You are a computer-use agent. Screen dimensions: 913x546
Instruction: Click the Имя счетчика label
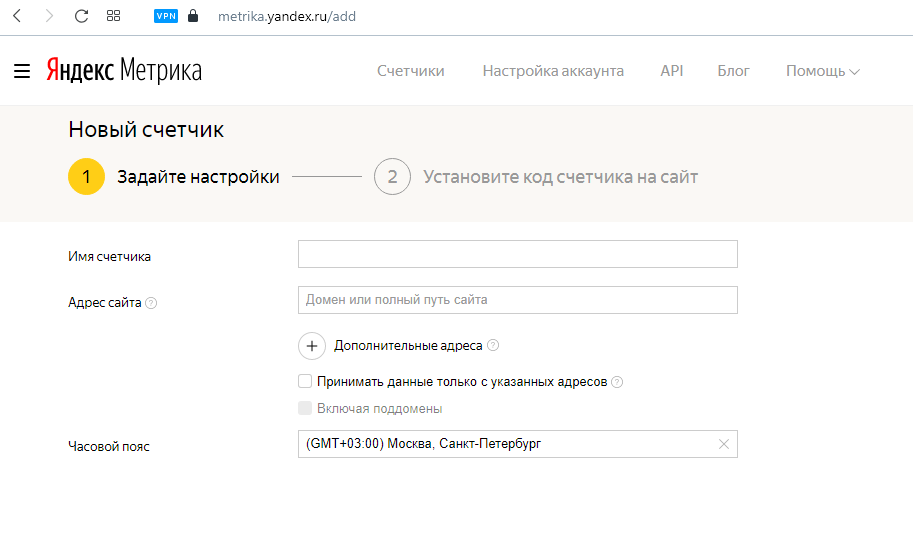coord(109,257)
